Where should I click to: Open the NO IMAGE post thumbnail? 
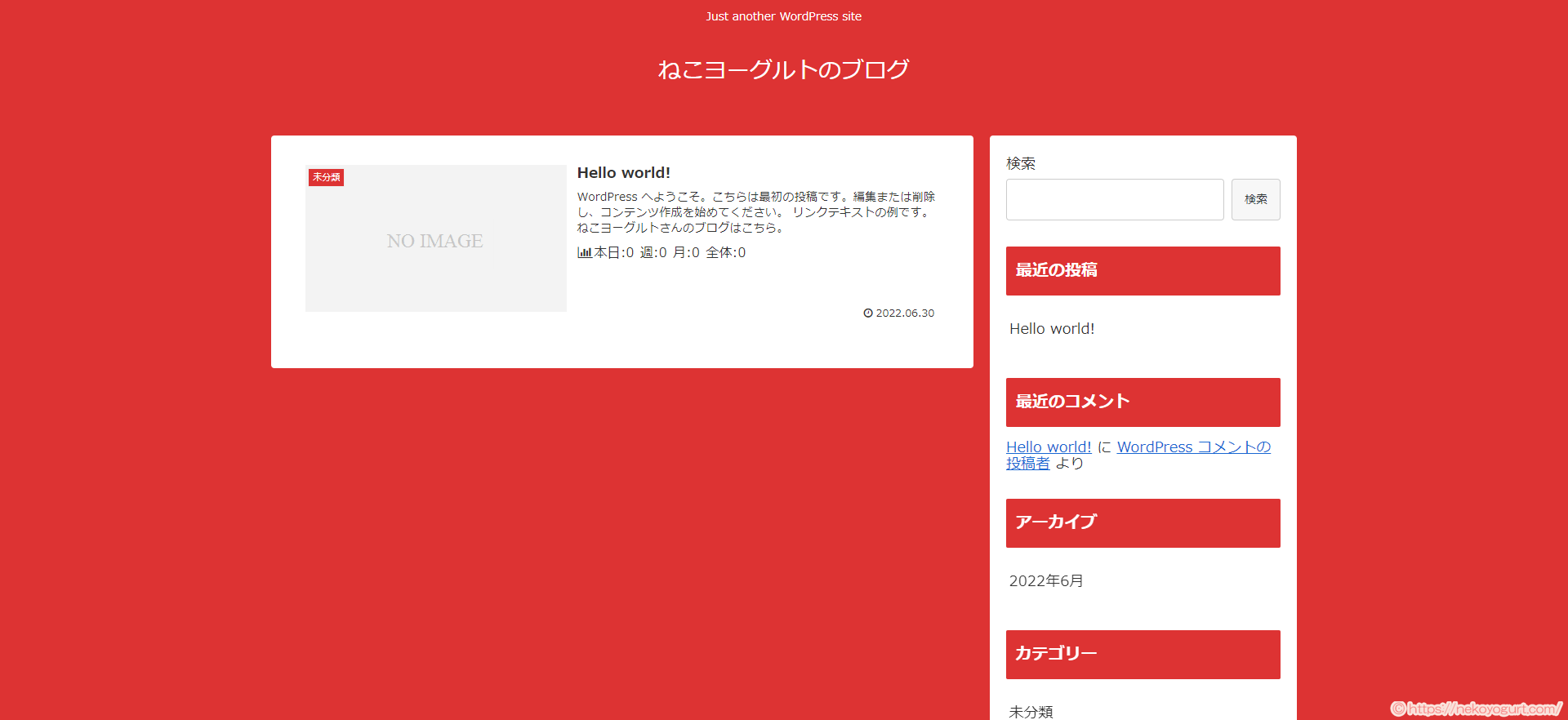[x=435, y=239]
